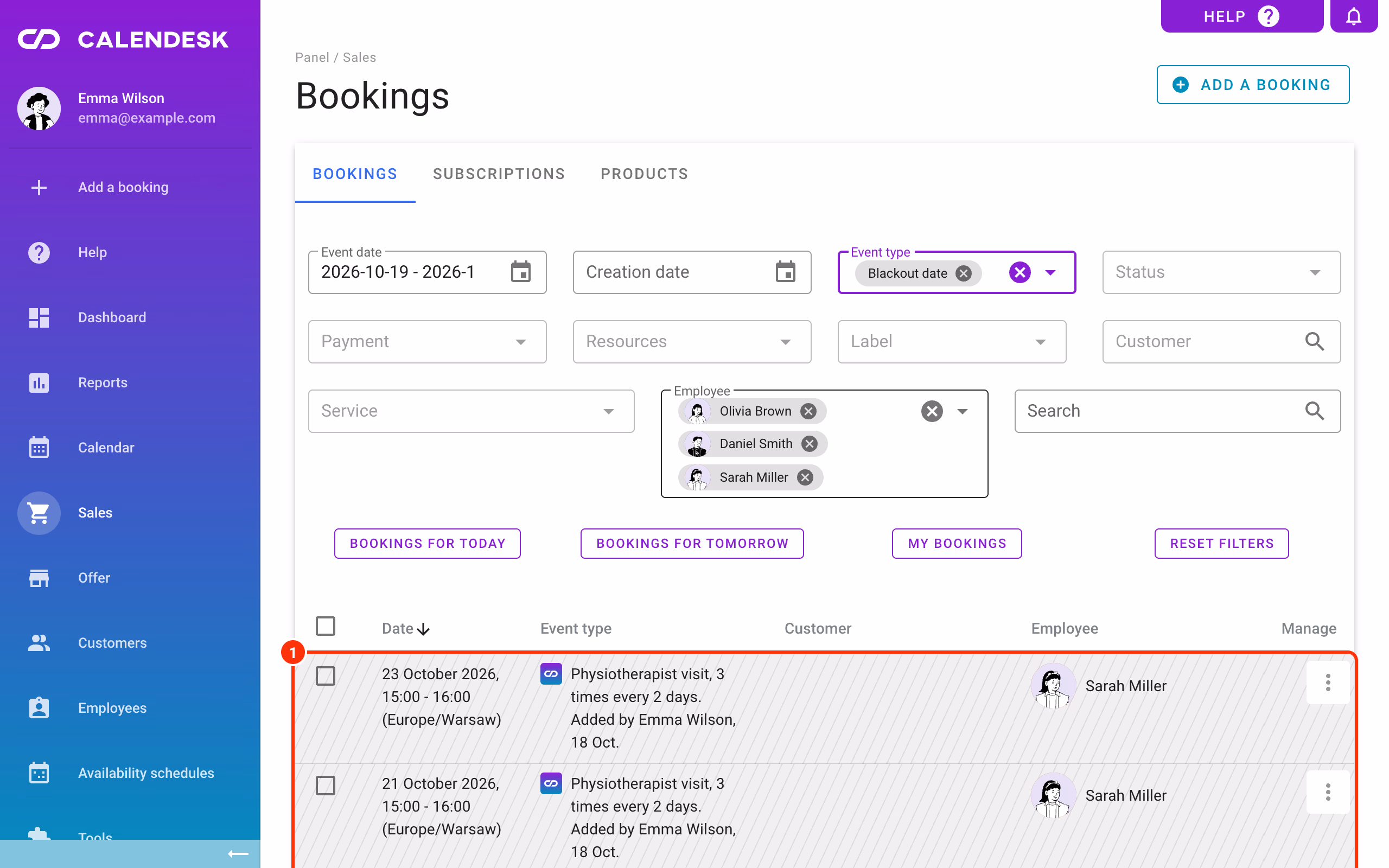1389x868 pixels.
Task: Click the Add a Booking button
Action: pos(1253,85)
